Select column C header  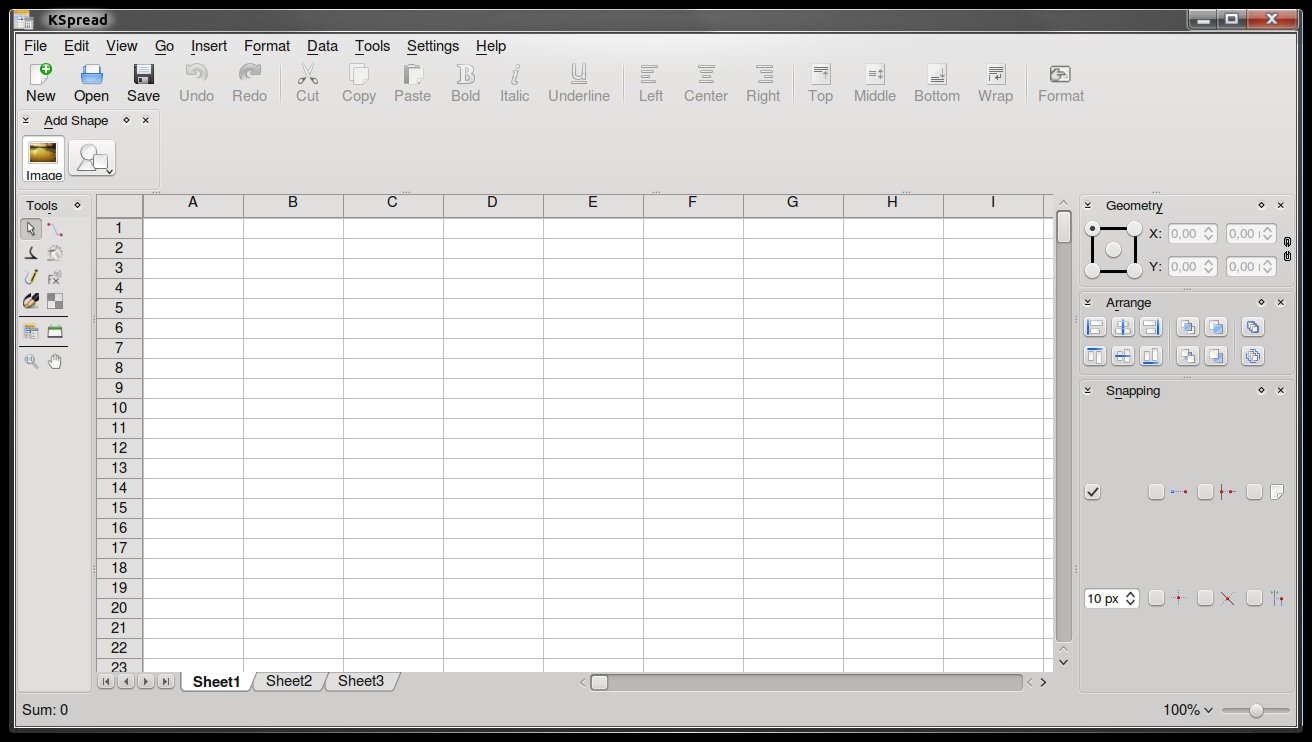(x=393, y=203)
